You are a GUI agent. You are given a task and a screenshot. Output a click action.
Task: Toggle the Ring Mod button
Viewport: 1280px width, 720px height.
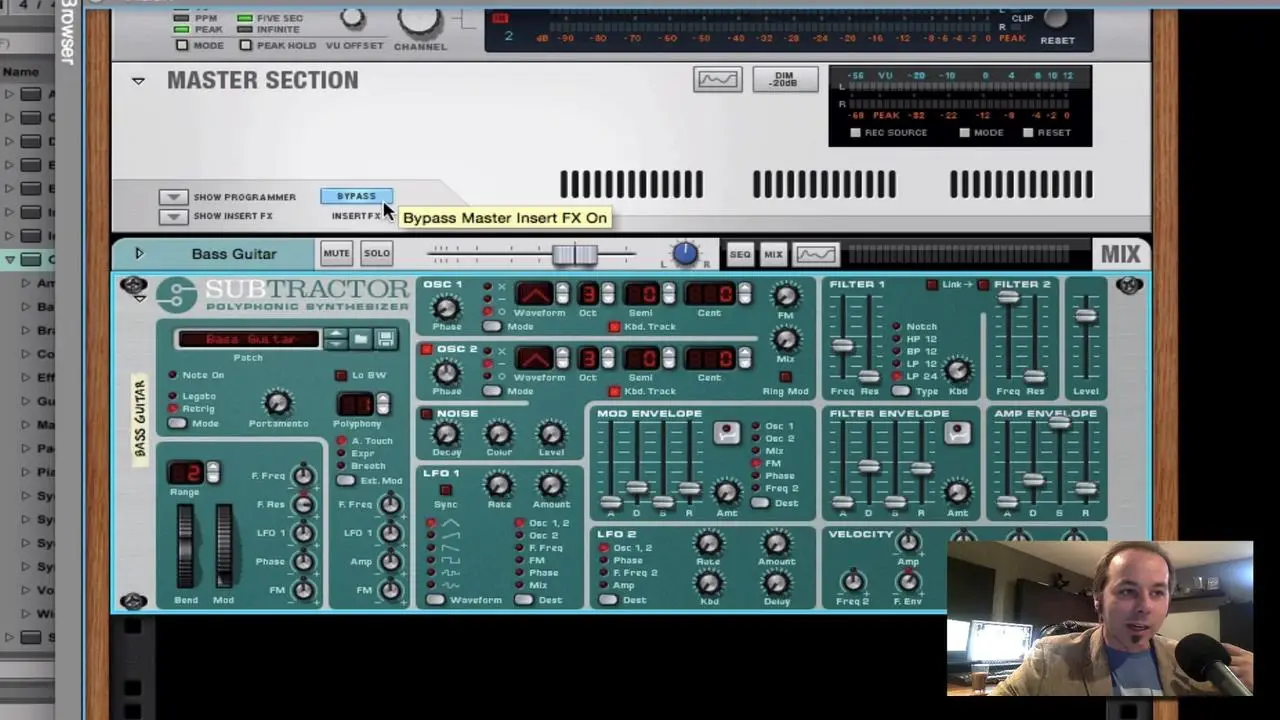click(x=785, y=377)
